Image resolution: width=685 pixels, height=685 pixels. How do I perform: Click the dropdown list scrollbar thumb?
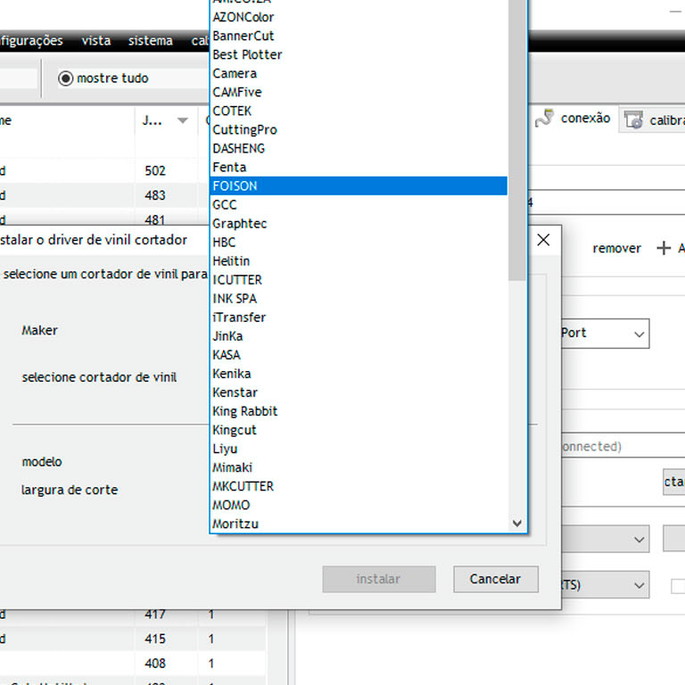pos(517,140)
